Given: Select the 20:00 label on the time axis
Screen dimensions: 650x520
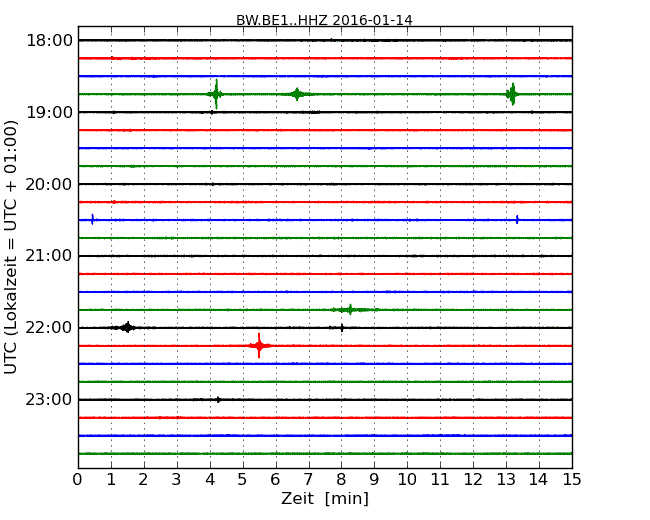Looking at the screenshot, I should 49,184.
